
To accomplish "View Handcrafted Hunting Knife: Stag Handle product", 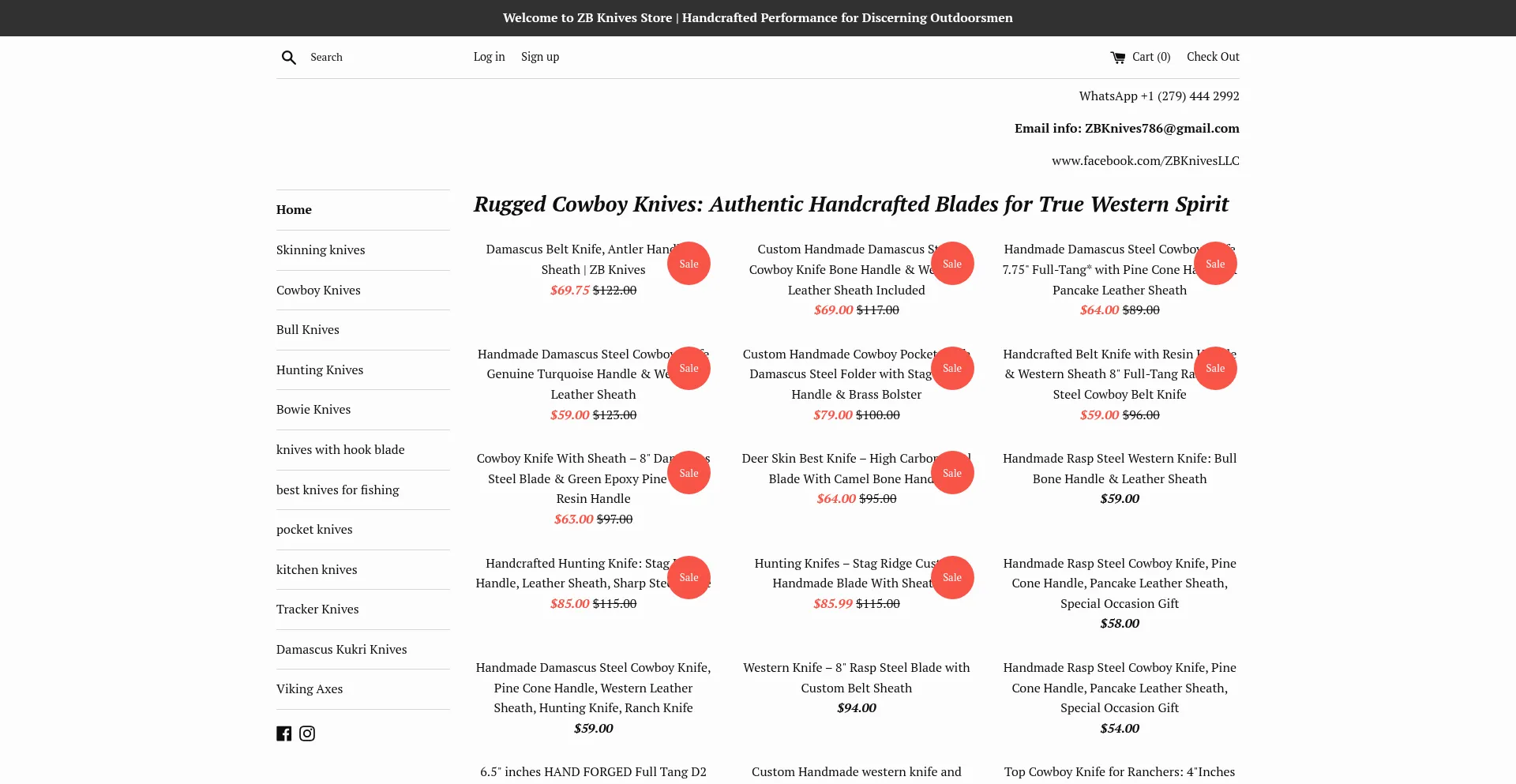I will pyautogui.click(x=593, y=574).
